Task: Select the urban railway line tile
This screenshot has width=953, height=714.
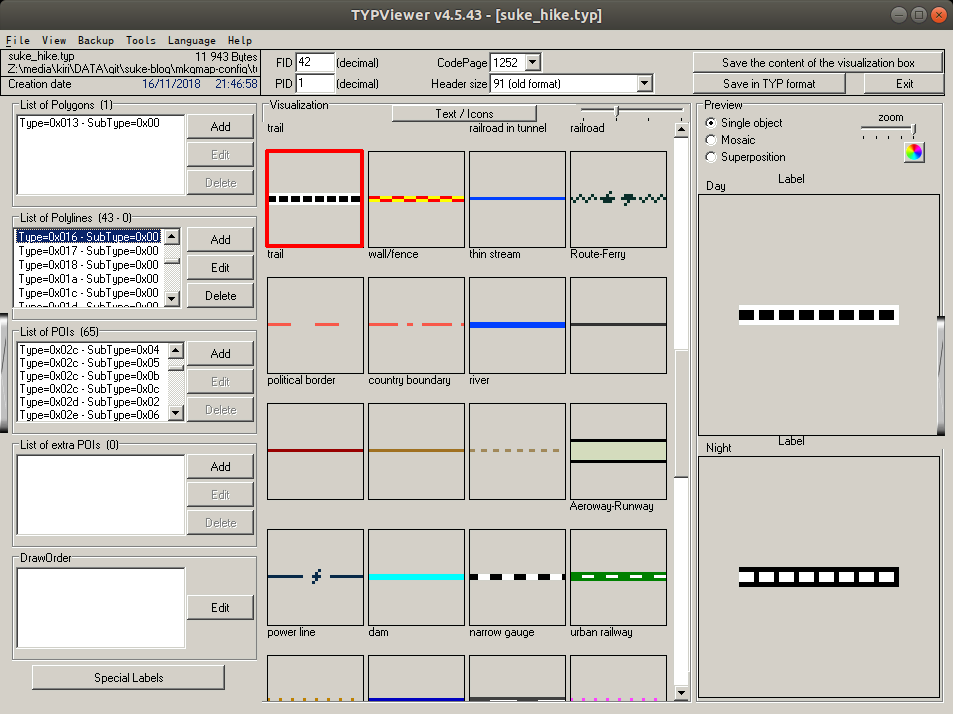Action: [x=618, y=576]
